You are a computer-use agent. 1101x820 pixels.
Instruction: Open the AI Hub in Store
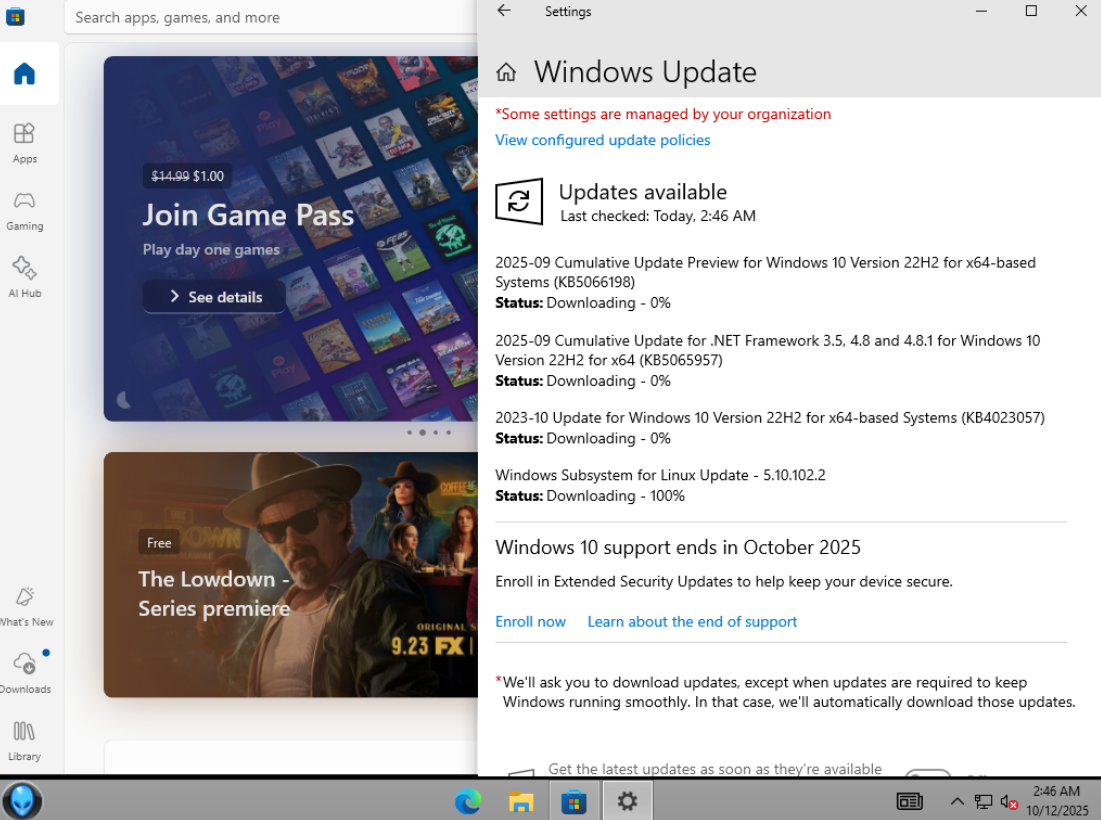pyautogui.click(x=25, y=278)
